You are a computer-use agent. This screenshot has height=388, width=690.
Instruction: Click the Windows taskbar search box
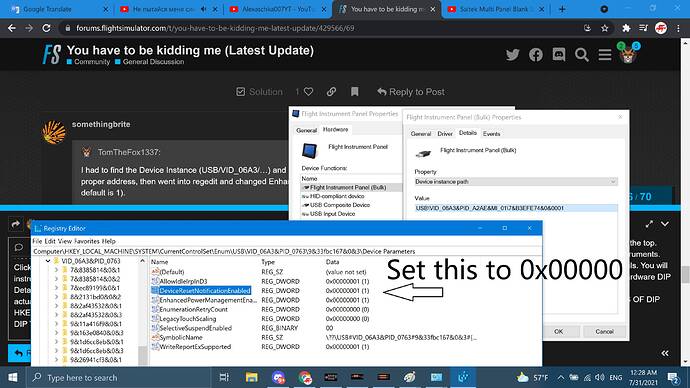tap(117, 377)
